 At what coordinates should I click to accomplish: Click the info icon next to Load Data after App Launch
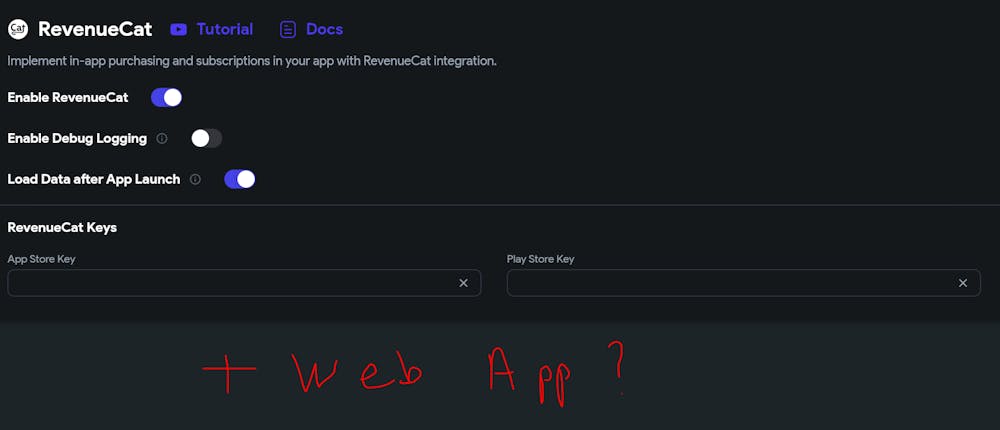click(195, 180)
